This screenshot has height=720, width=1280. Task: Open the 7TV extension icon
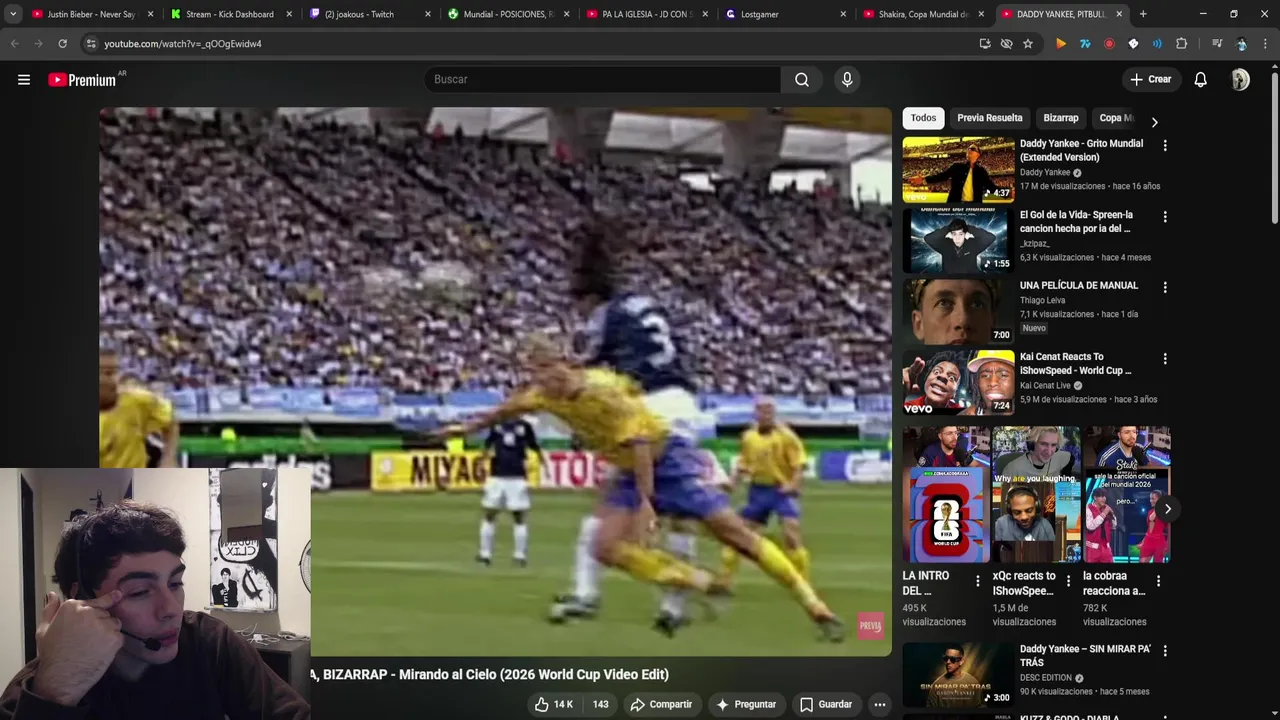point(1085,44)
